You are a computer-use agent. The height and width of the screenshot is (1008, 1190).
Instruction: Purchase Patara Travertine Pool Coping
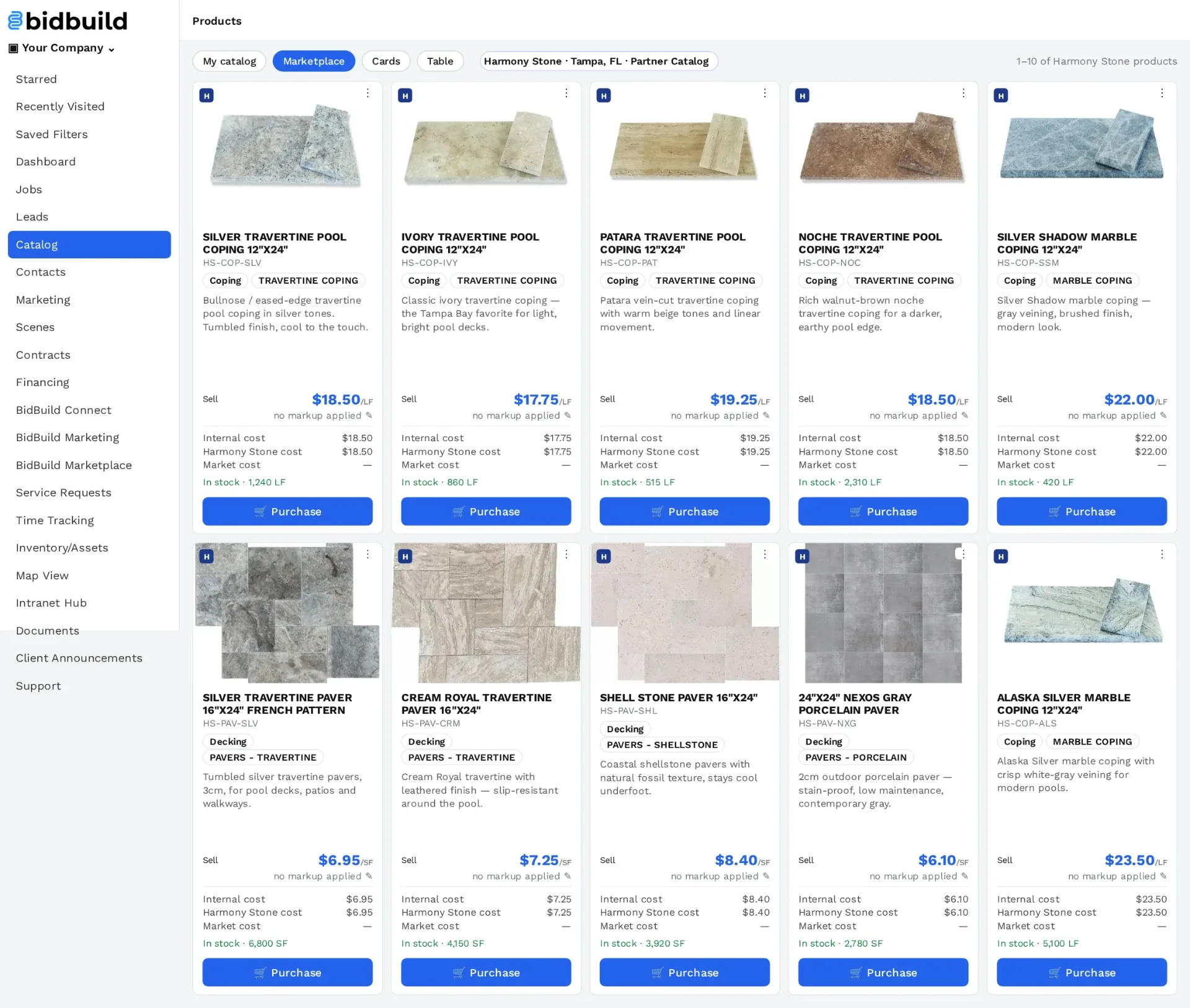point(684,511)
